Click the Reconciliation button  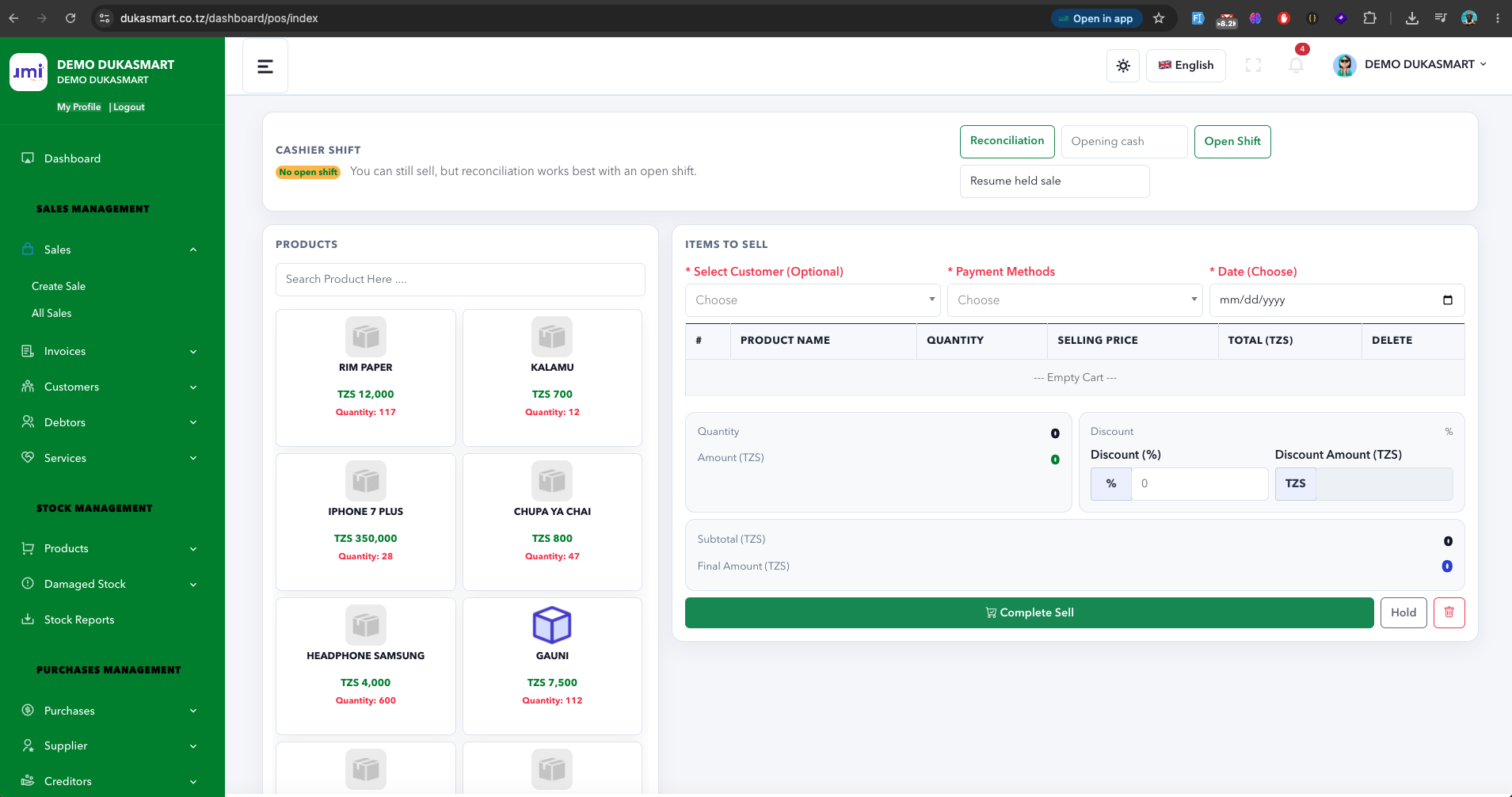[1007, 141]
